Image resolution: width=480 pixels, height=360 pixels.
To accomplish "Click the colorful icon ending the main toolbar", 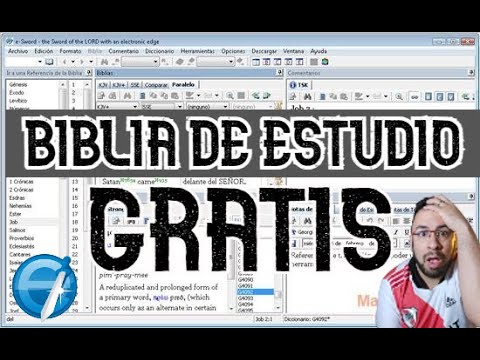I will click(325, 62).
